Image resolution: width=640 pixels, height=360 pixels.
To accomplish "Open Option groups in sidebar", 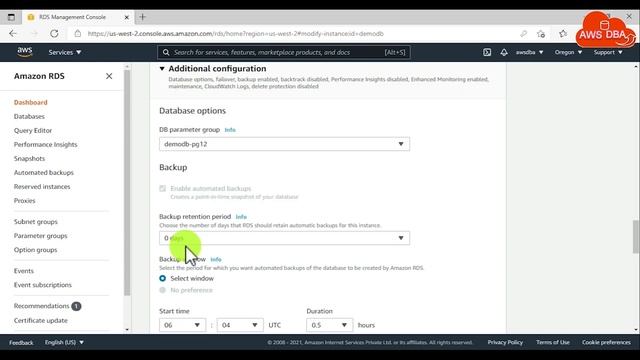I will coord(36,250).
